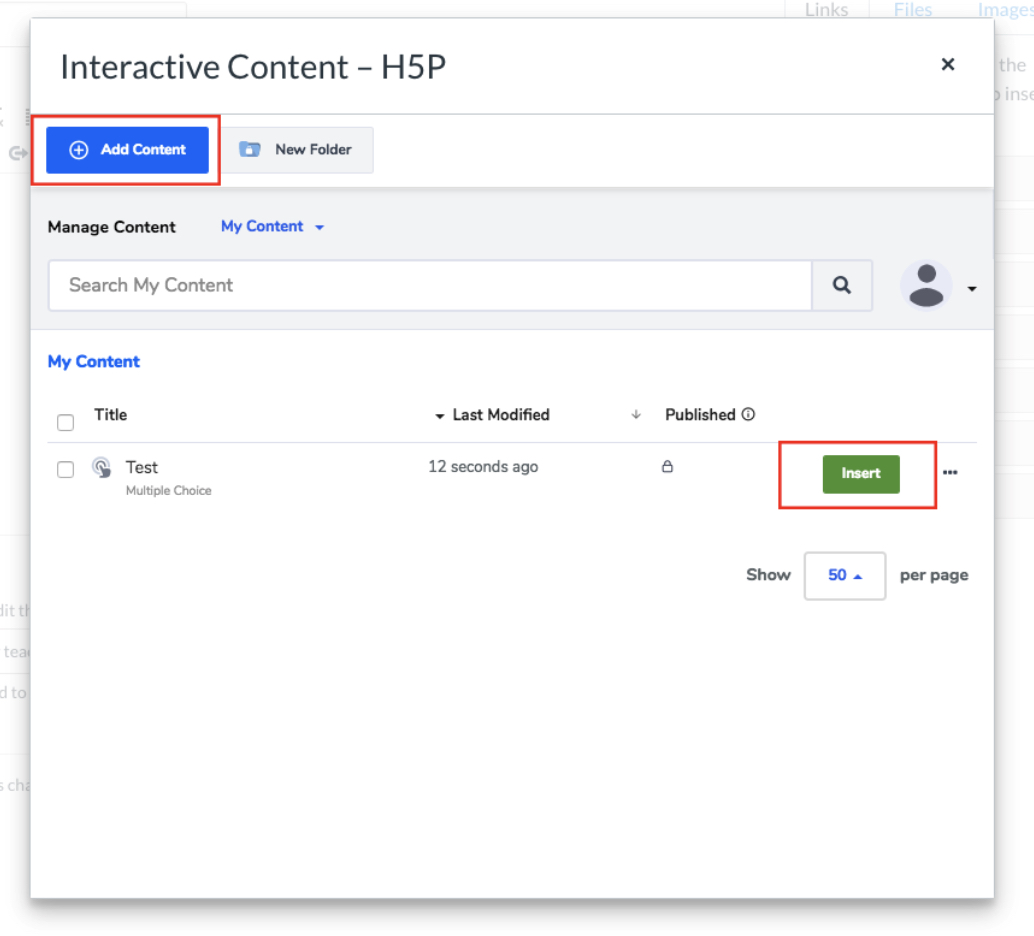
Task: Switch to Links tab in background window
Action: click(x=826, y=9)
